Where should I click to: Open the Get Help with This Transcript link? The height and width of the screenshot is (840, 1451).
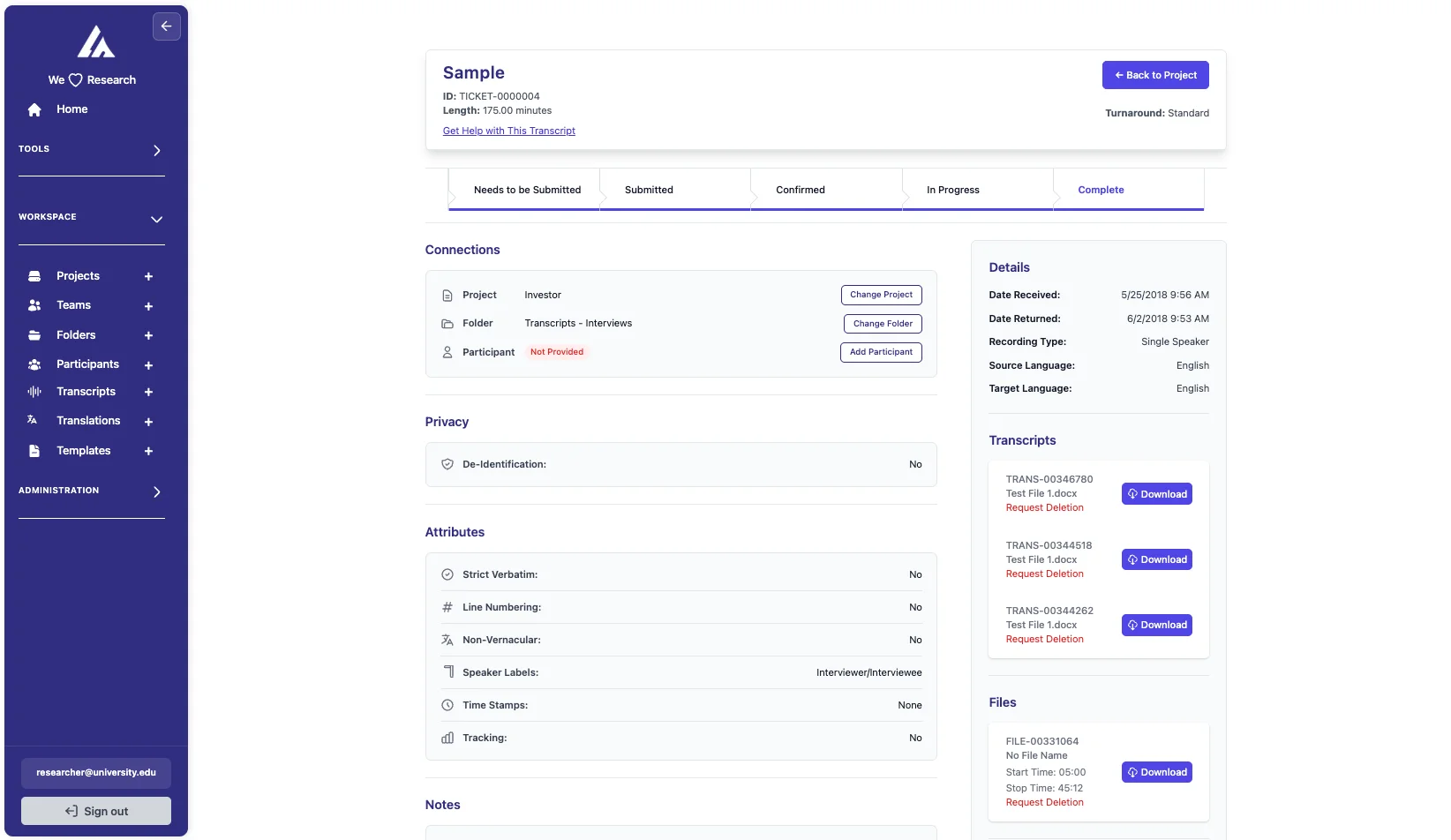tap(509, 131)
